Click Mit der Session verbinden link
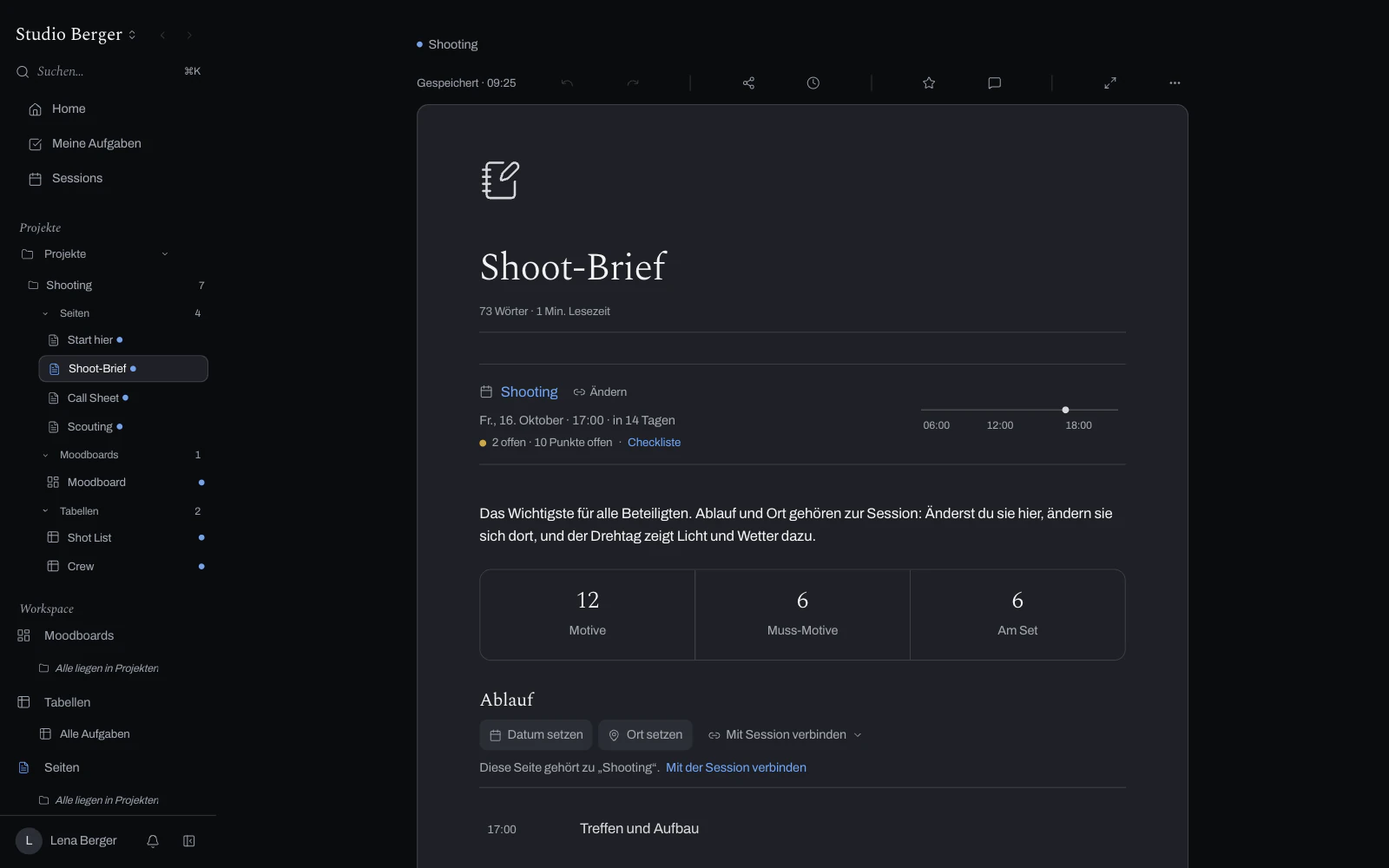 point(736,768)
